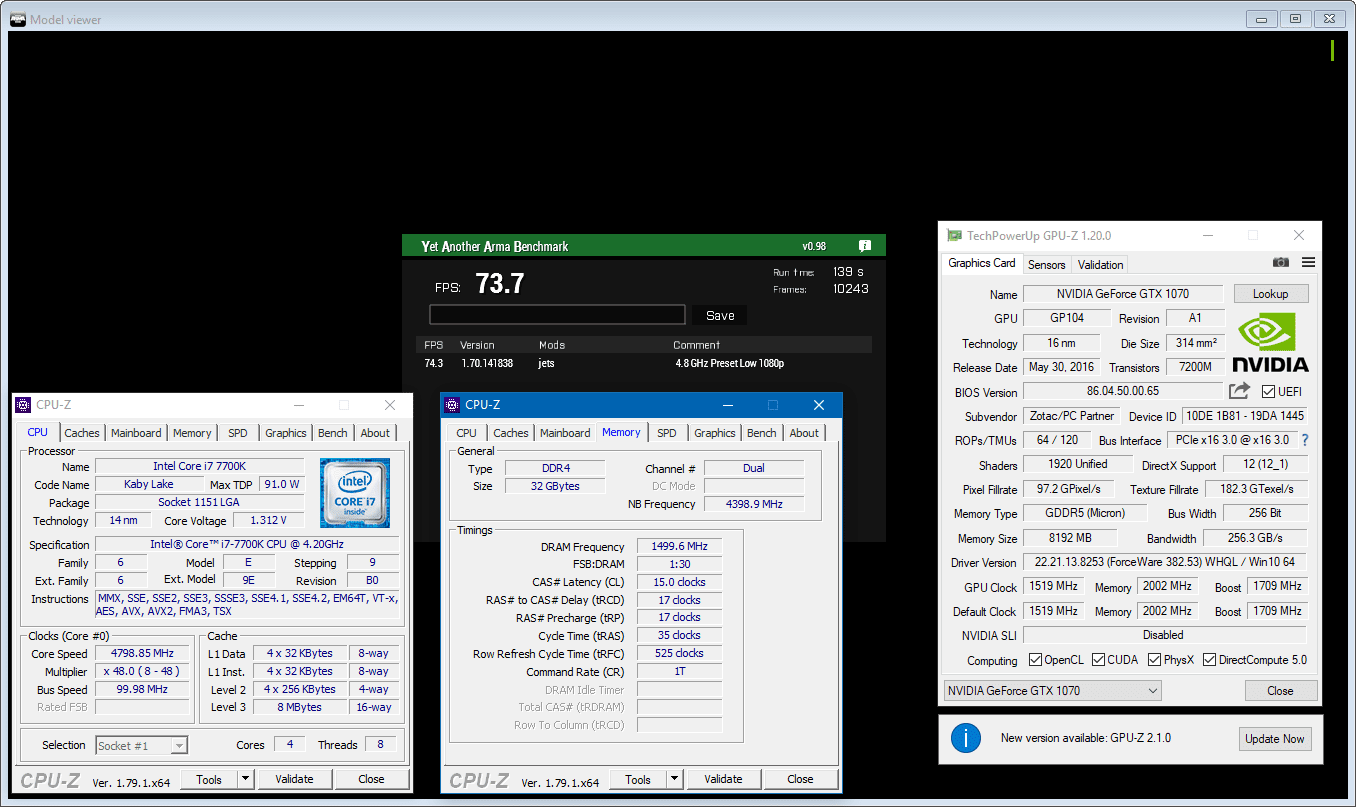Click the Driver Version 22.21.13.8253 field
Image resolution: width=1356 pixels, height=807 pixels.
coord(1164,562)
